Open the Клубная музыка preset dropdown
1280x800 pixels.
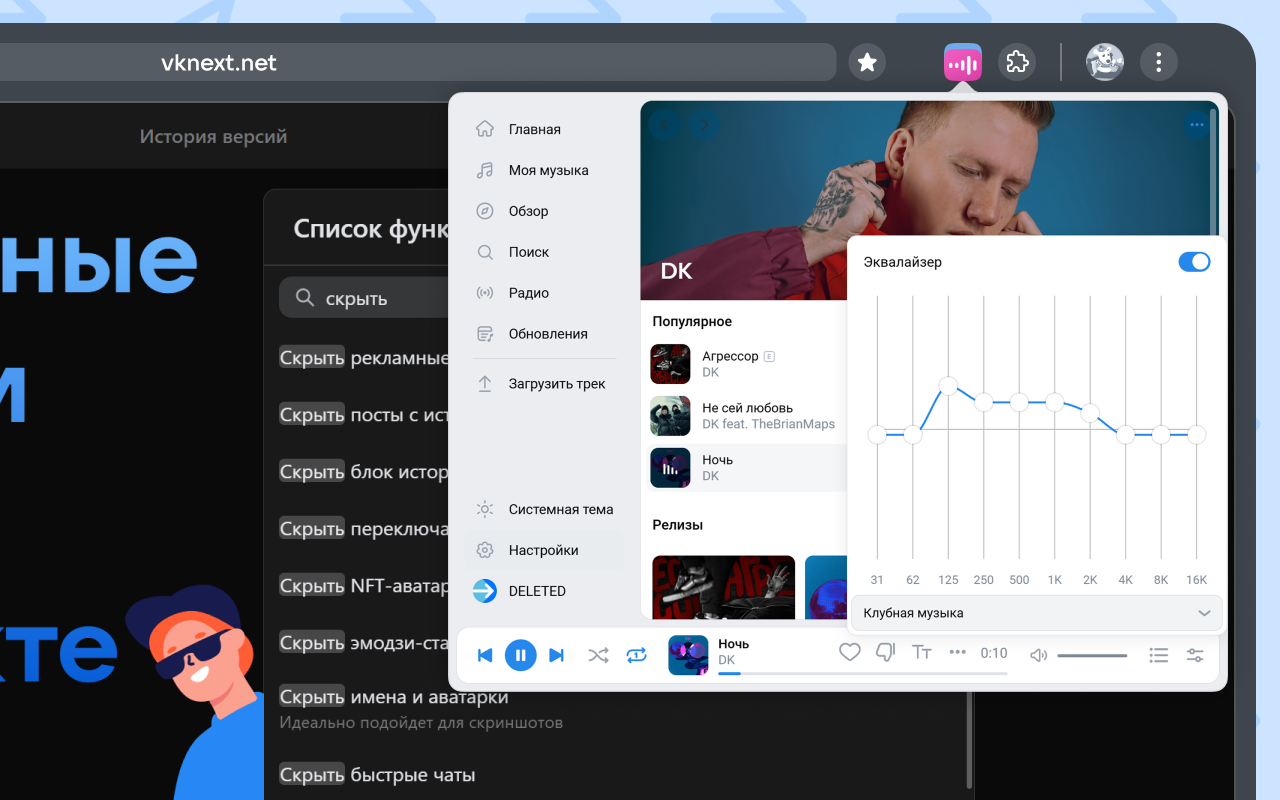(1036, 612)
